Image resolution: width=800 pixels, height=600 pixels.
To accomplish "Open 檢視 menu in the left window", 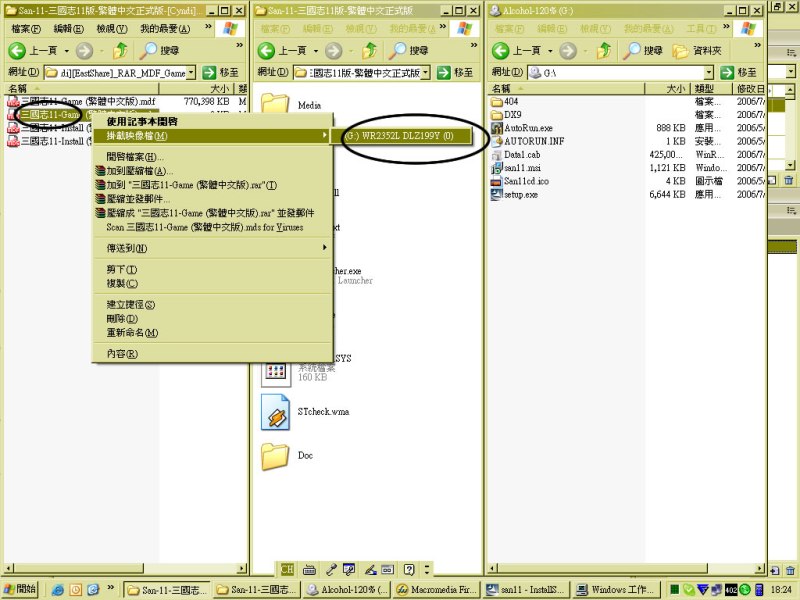I will [x=111, y=29].
